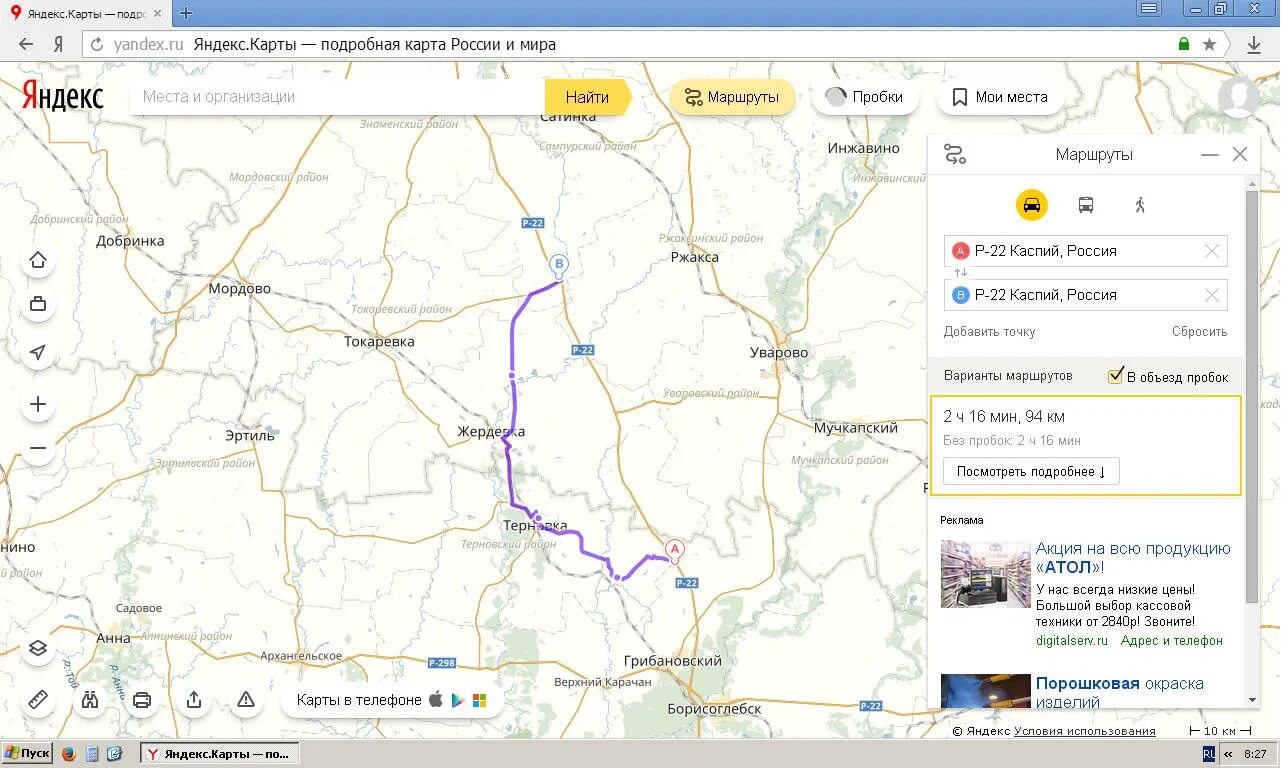Go back with browser back arrow

click(x=26, y=44)
